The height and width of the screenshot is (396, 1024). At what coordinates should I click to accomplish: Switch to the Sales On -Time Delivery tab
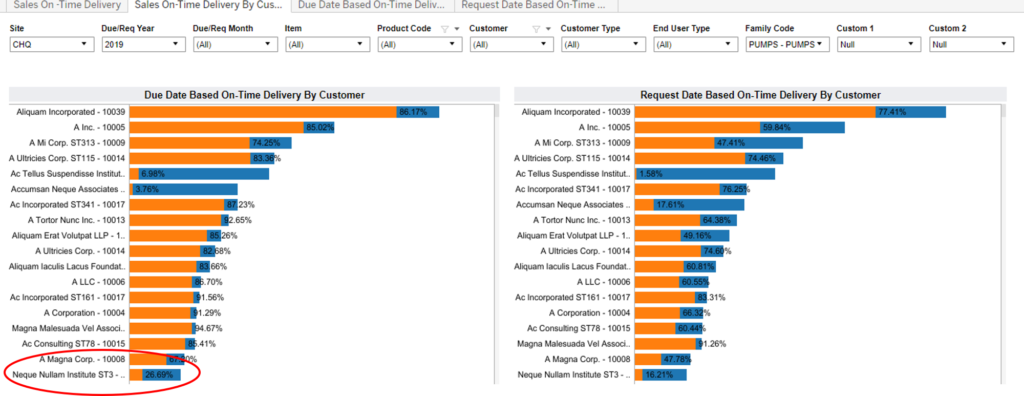63,5
